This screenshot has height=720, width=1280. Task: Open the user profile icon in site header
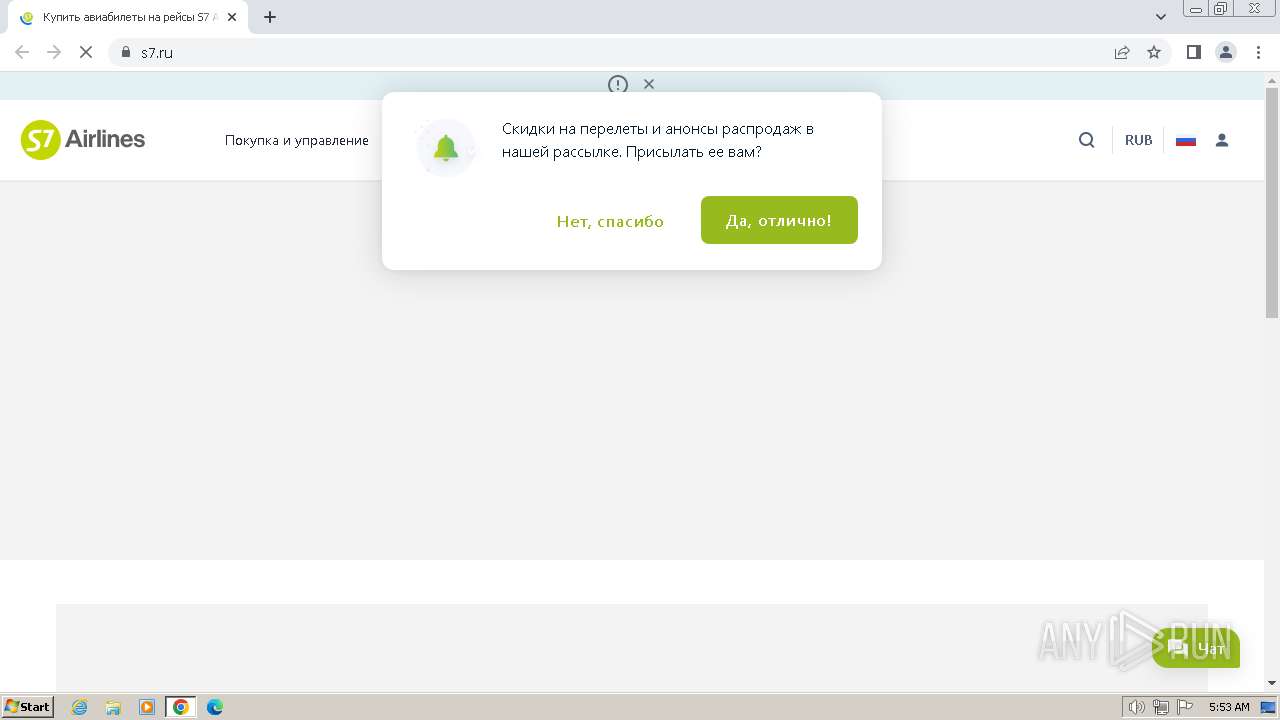click(1222, 140)
